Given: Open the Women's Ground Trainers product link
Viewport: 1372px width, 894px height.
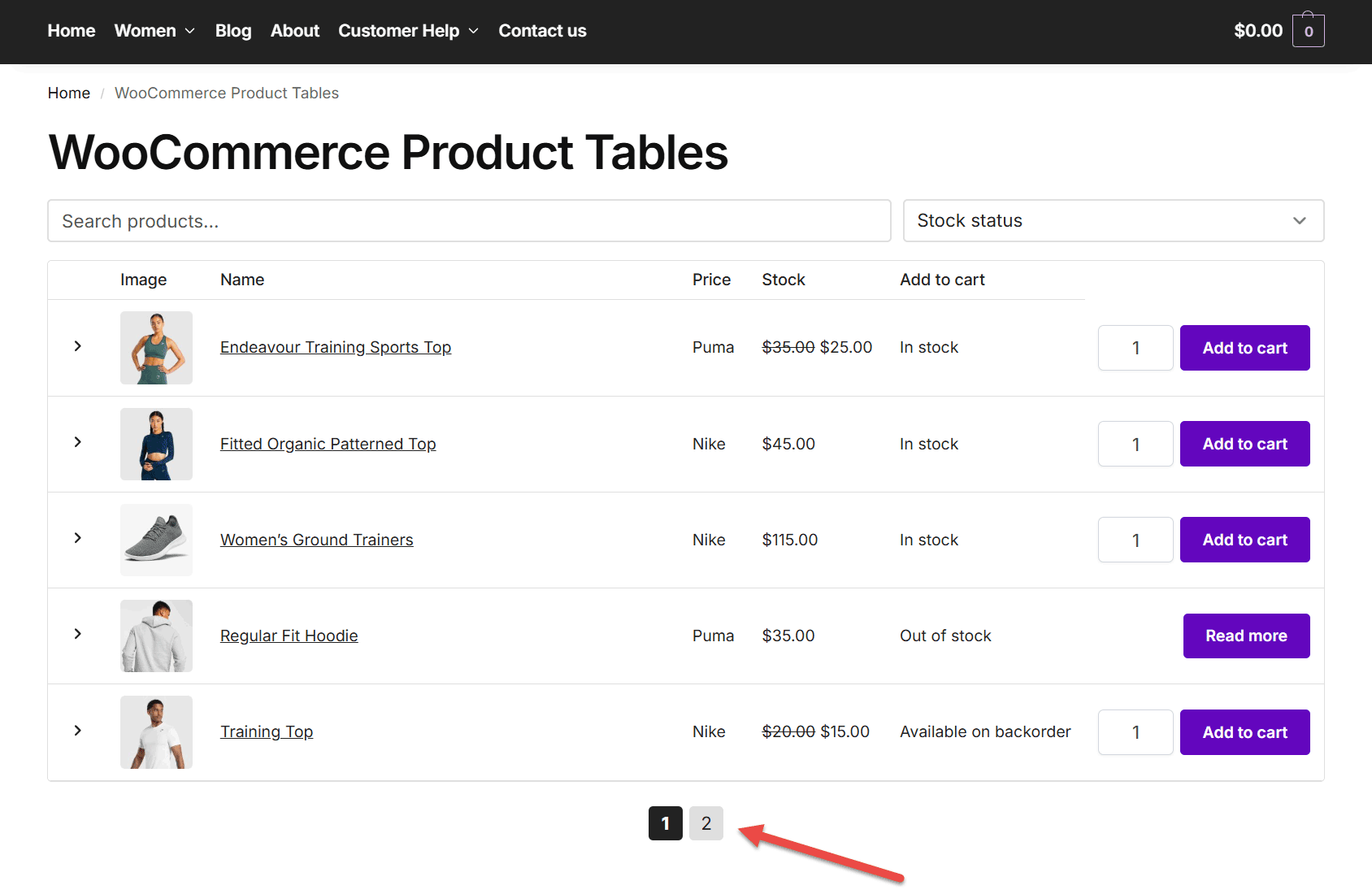Looking at the screenshot, I should coord(316,539).
